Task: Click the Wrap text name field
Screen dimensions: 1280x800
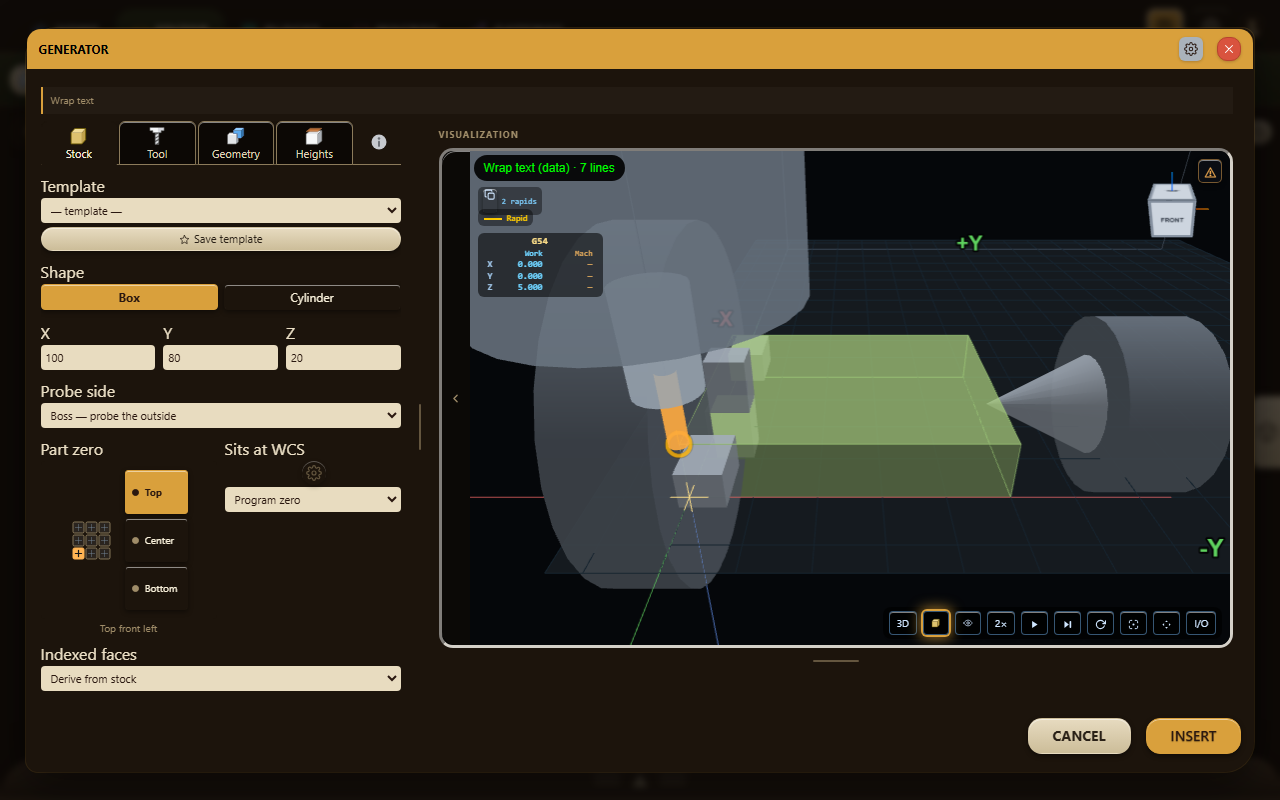Action: [x=637, y=100]
